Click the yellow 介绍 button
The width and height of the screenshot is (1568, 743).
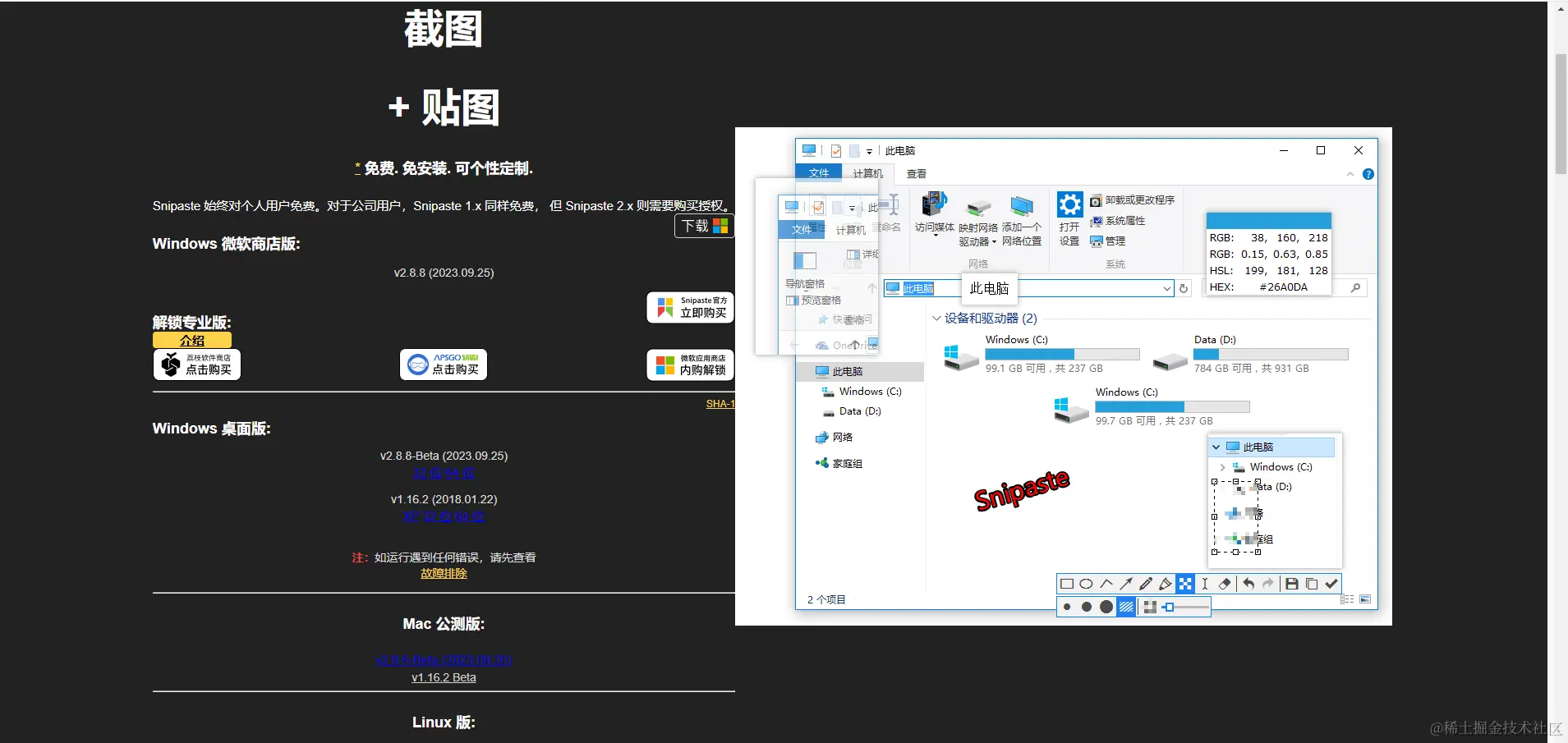coord(192,340)
